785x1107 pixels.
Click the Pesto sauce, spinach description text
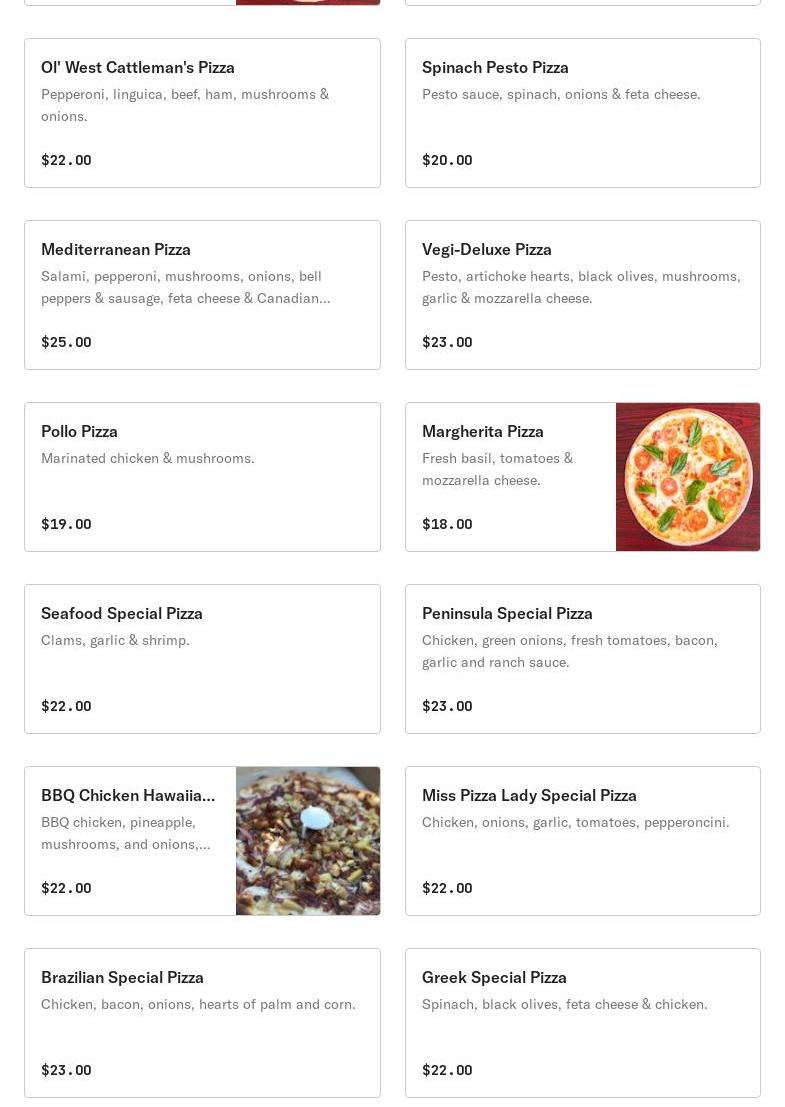[x=561, y=95]
